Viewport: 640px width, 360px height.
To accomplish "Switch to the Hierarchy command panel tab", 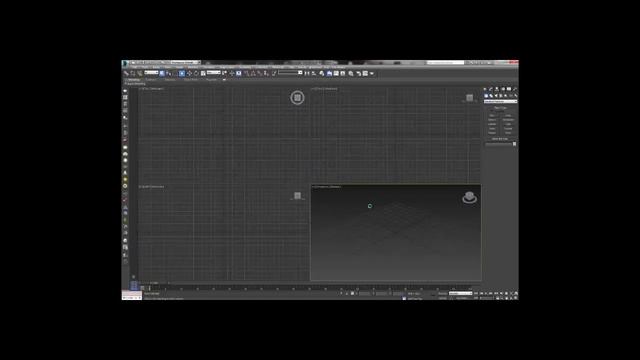I will pos(497,89).
